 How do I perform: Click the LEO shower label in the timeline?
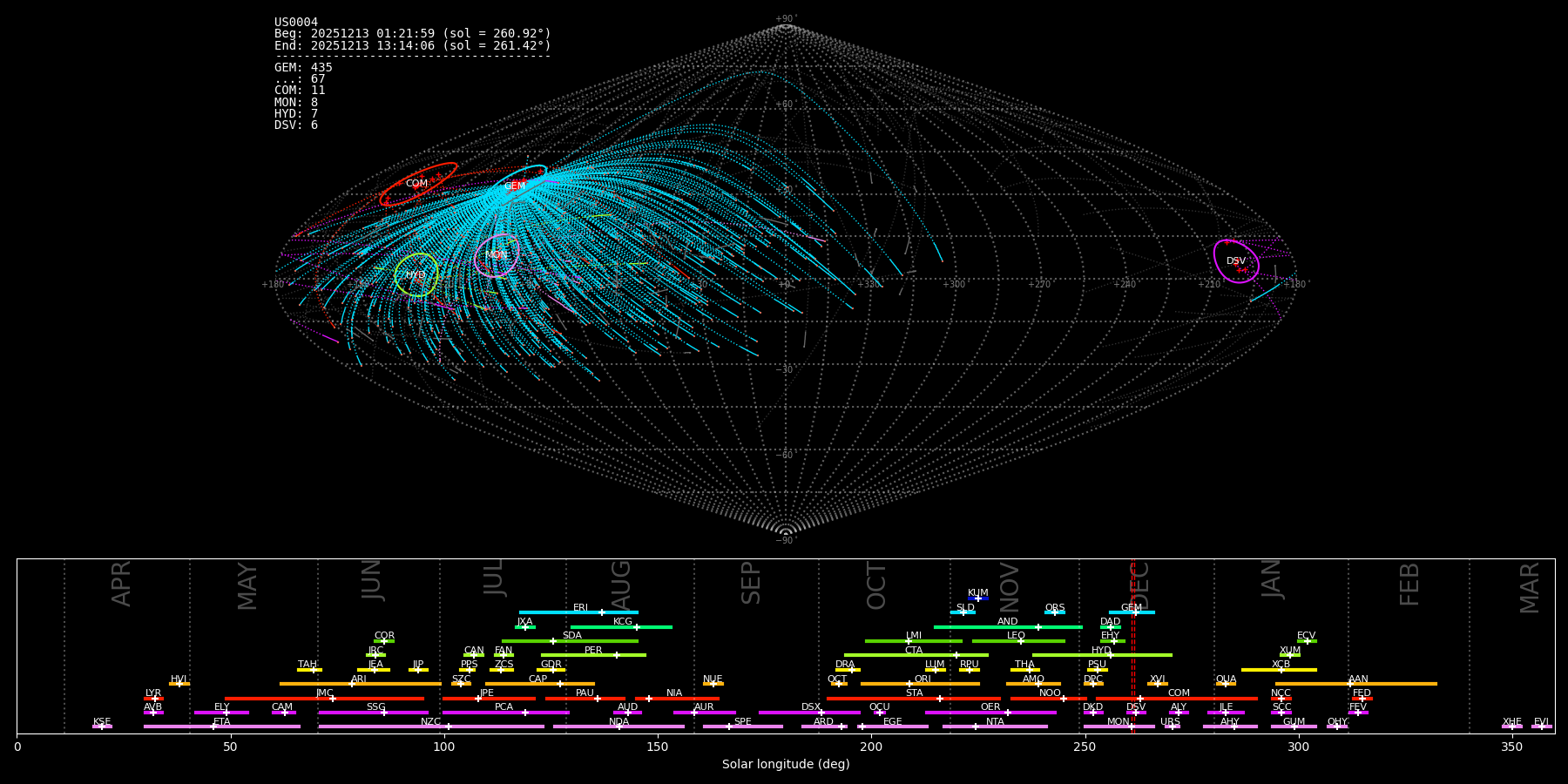[x=1016, y=636]
